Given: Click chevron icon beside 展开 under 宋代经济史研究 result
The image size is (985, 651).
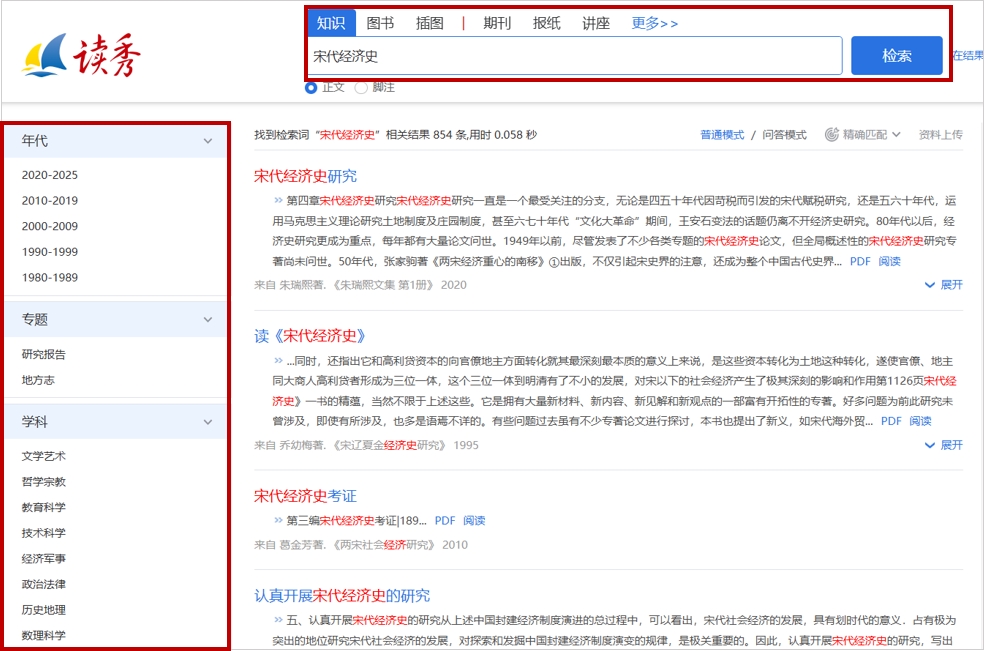Looking at the screenshot, I should pyautogui.click(x=930, y=285).
